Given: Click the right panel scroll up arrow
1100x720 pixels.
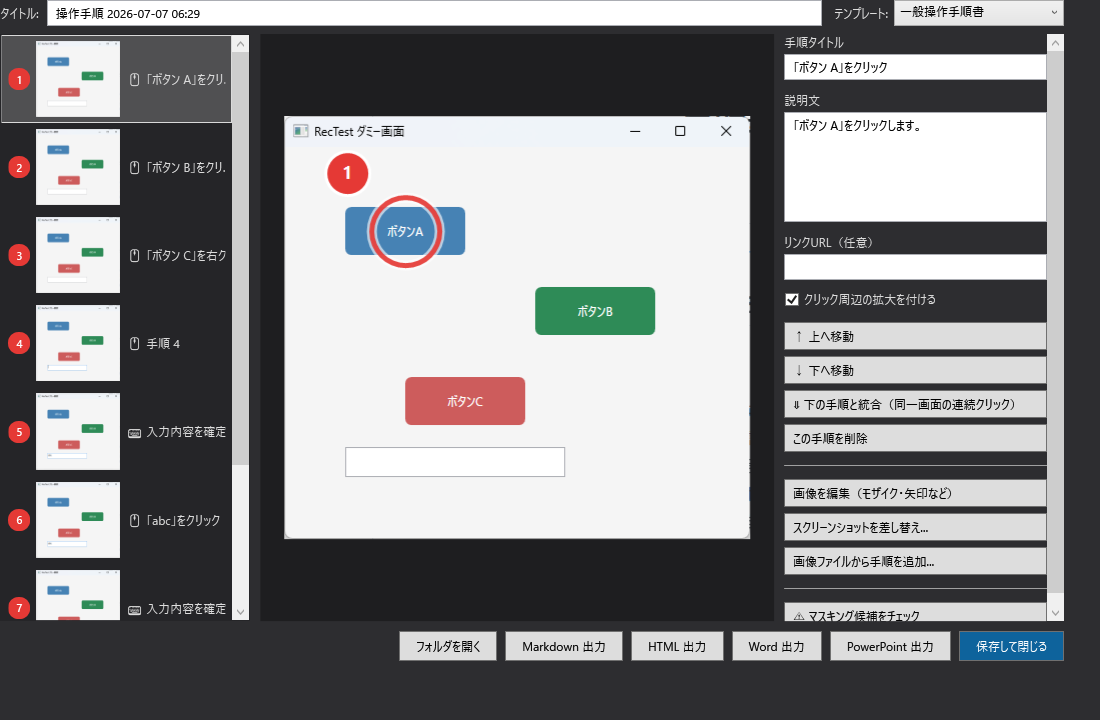Looking at the screenshot, I should (x=1055, y=44).
